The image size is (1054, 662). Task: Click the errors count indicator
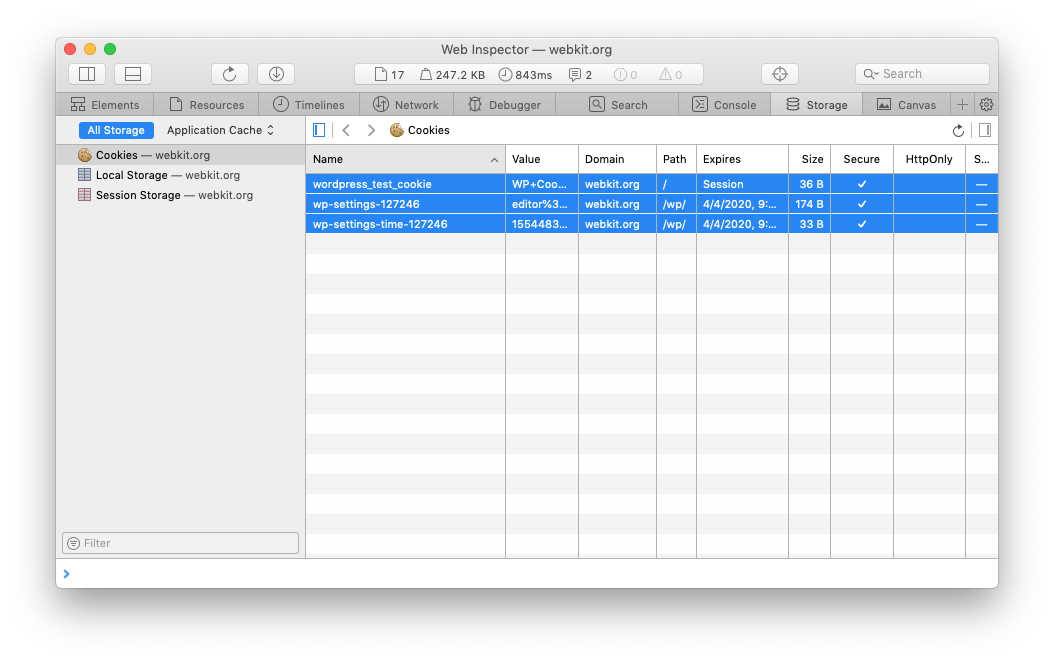[x=625, y=75]
